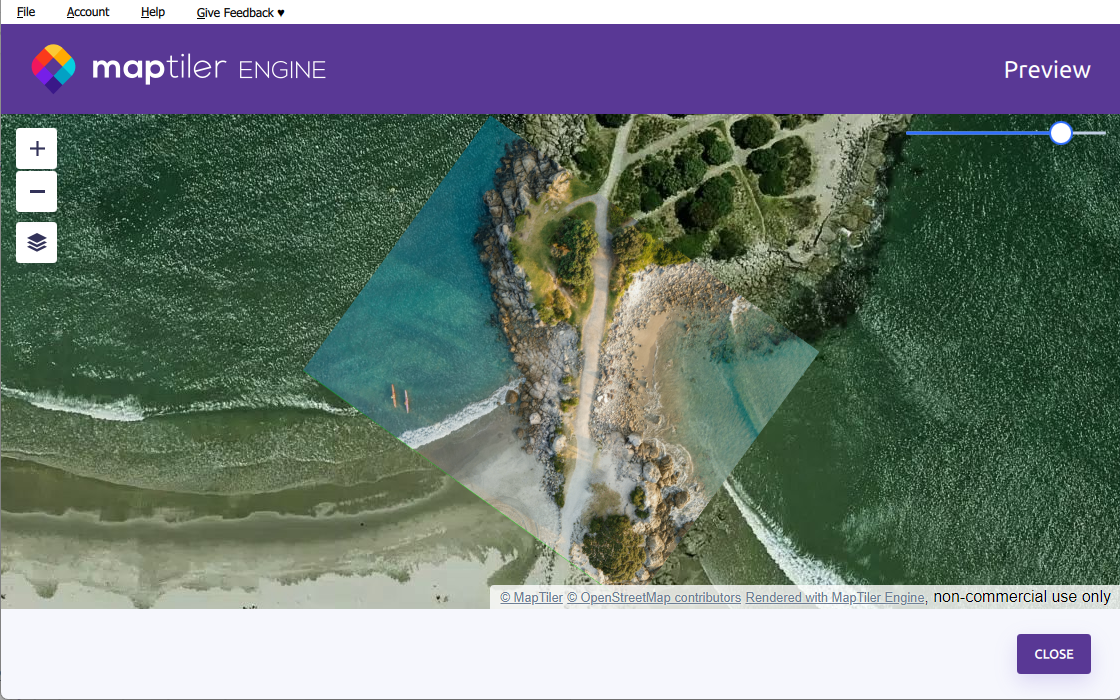Open the OpenStreetMap contributors link
Viewport: 1120px width, 700px height.
[x=654, y=598]
